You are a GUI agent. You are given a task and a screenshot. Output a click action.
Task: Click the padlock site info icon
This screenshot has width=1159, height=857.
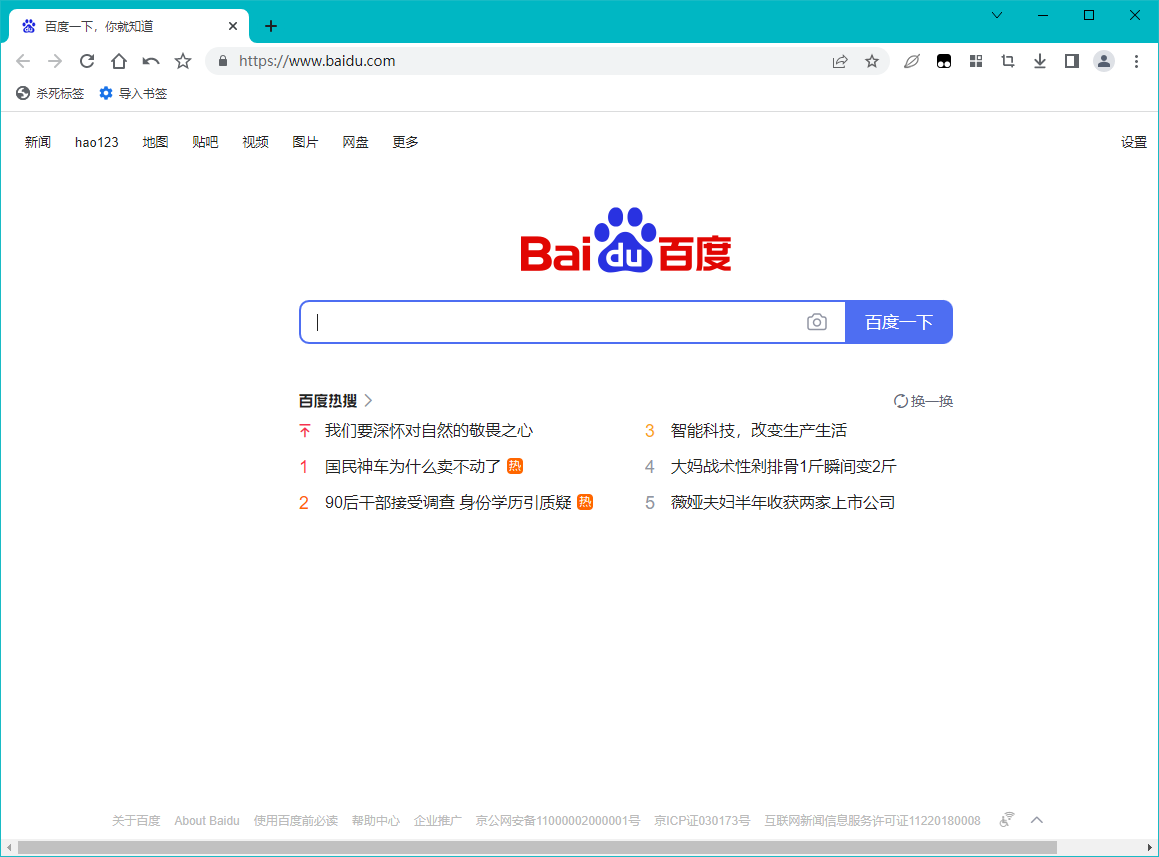click(x=222, y=61)
